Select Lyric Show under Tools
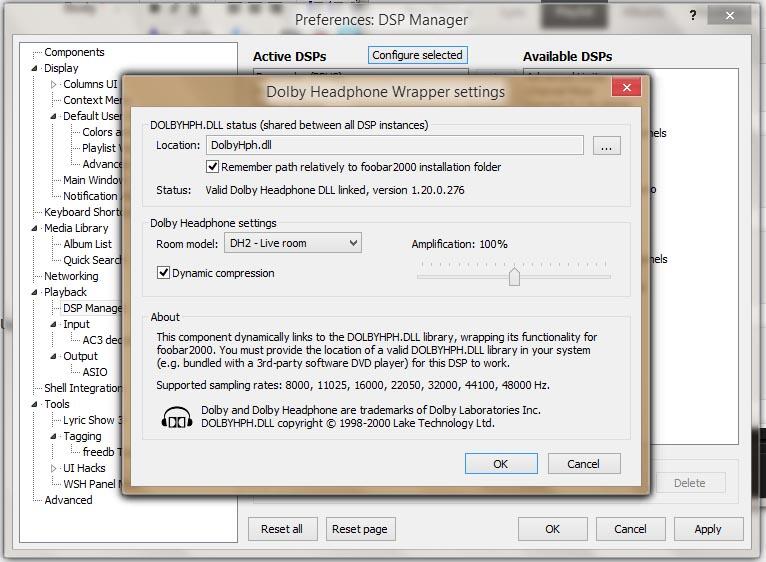Screen dimensions: 766x562 tap(92, 420)
